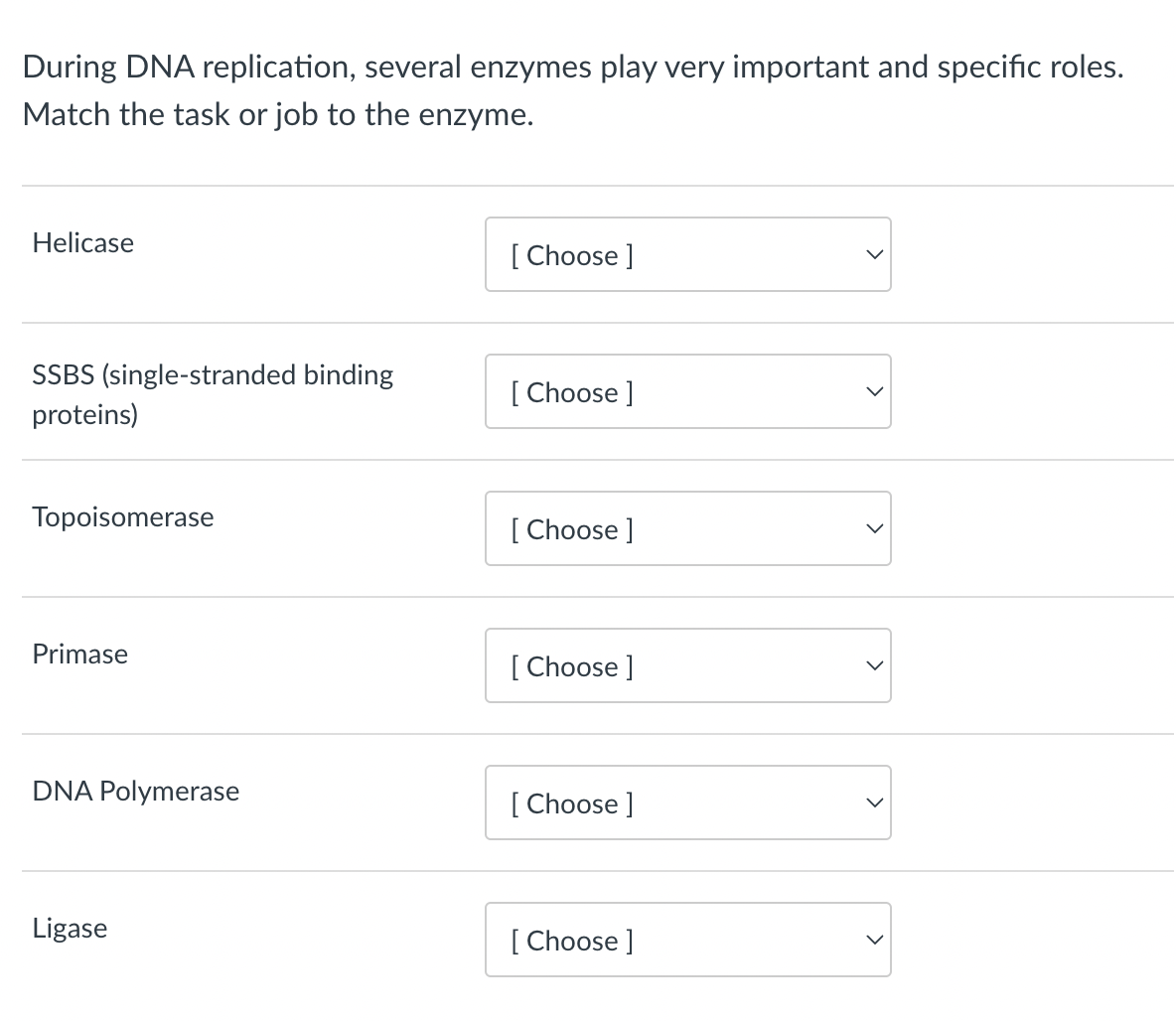Expand the DNA Polymerase Choose dropdown
Screen dimensions: 1176x1021
point(687,802)
